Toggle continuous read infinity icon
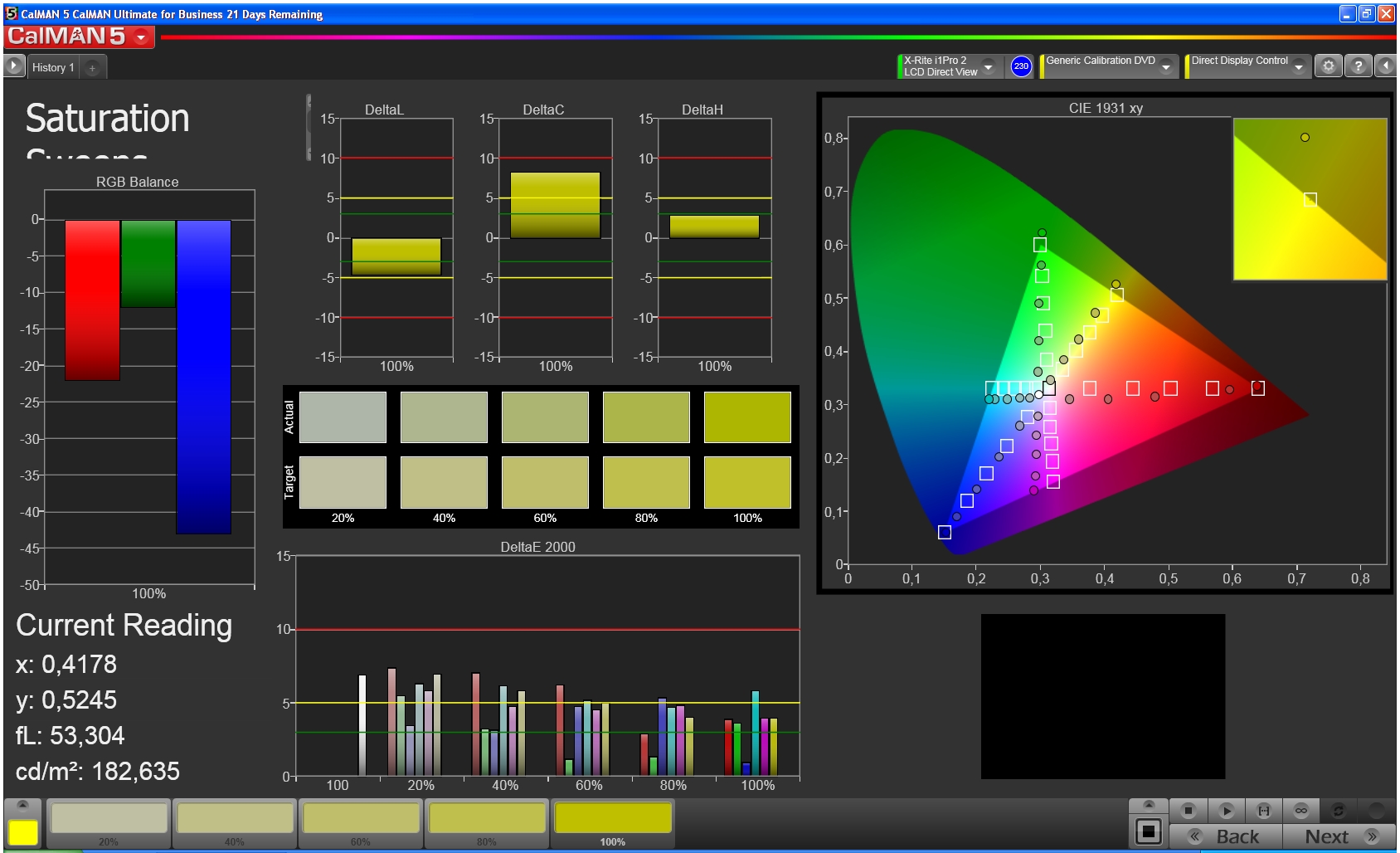 pos(1300,810)
